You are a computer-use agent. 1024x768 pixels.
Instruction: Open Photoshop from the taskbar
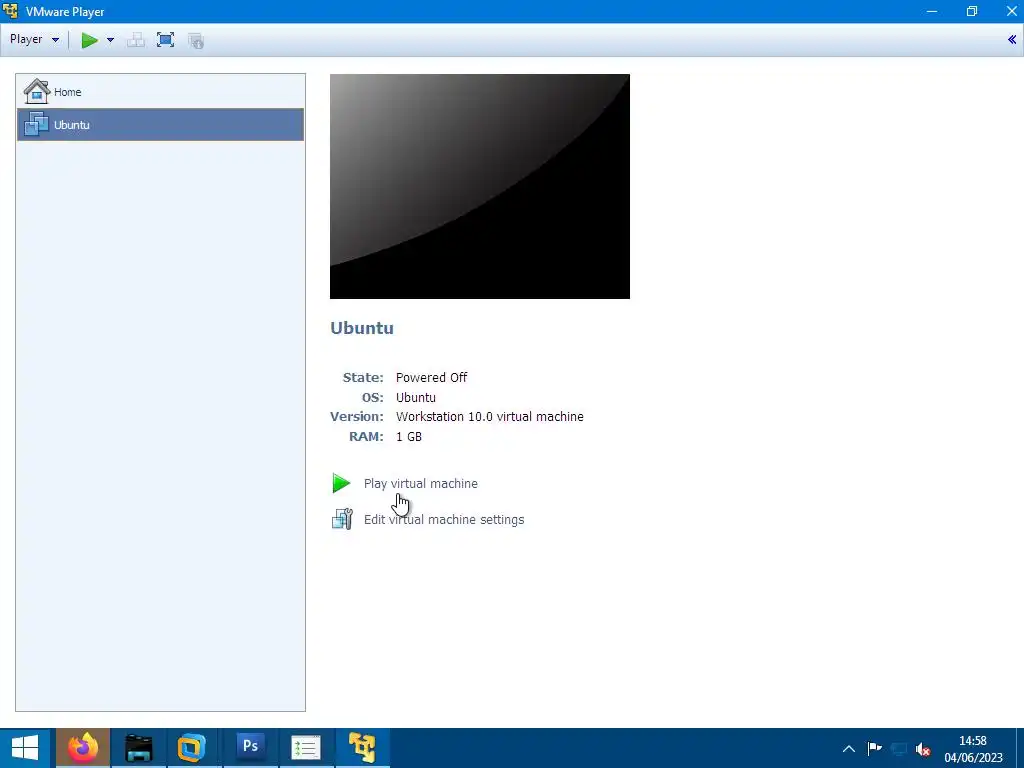[250, 748]
